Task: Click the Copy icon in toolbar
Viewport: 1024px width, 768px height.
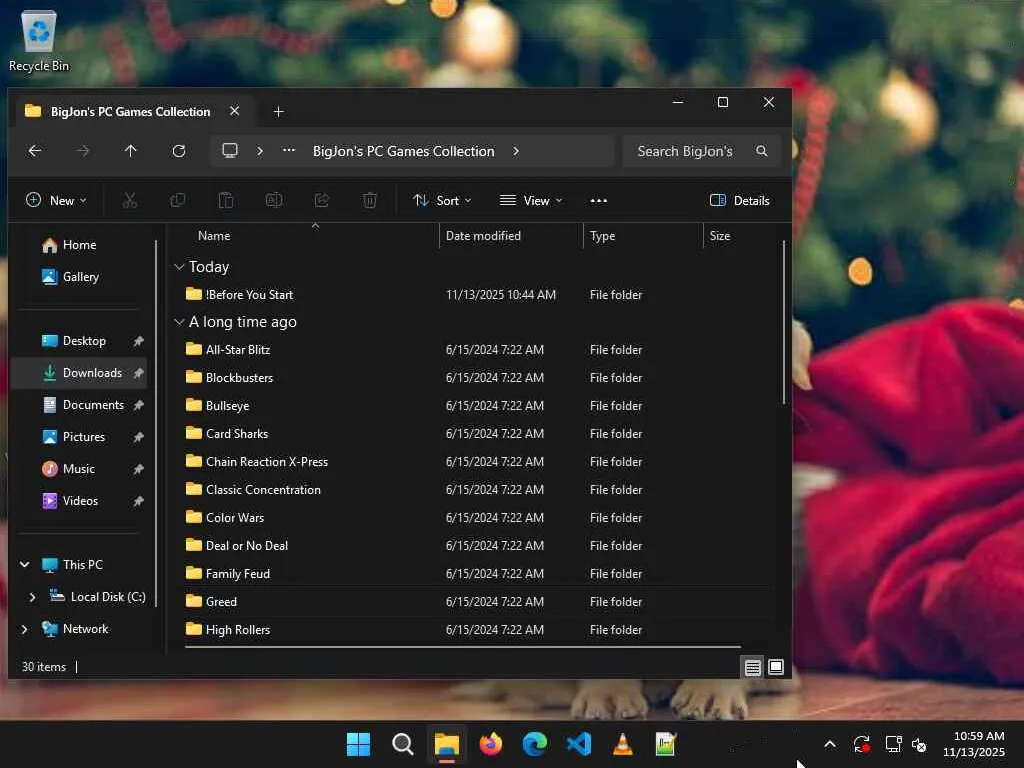Action: 178,200
